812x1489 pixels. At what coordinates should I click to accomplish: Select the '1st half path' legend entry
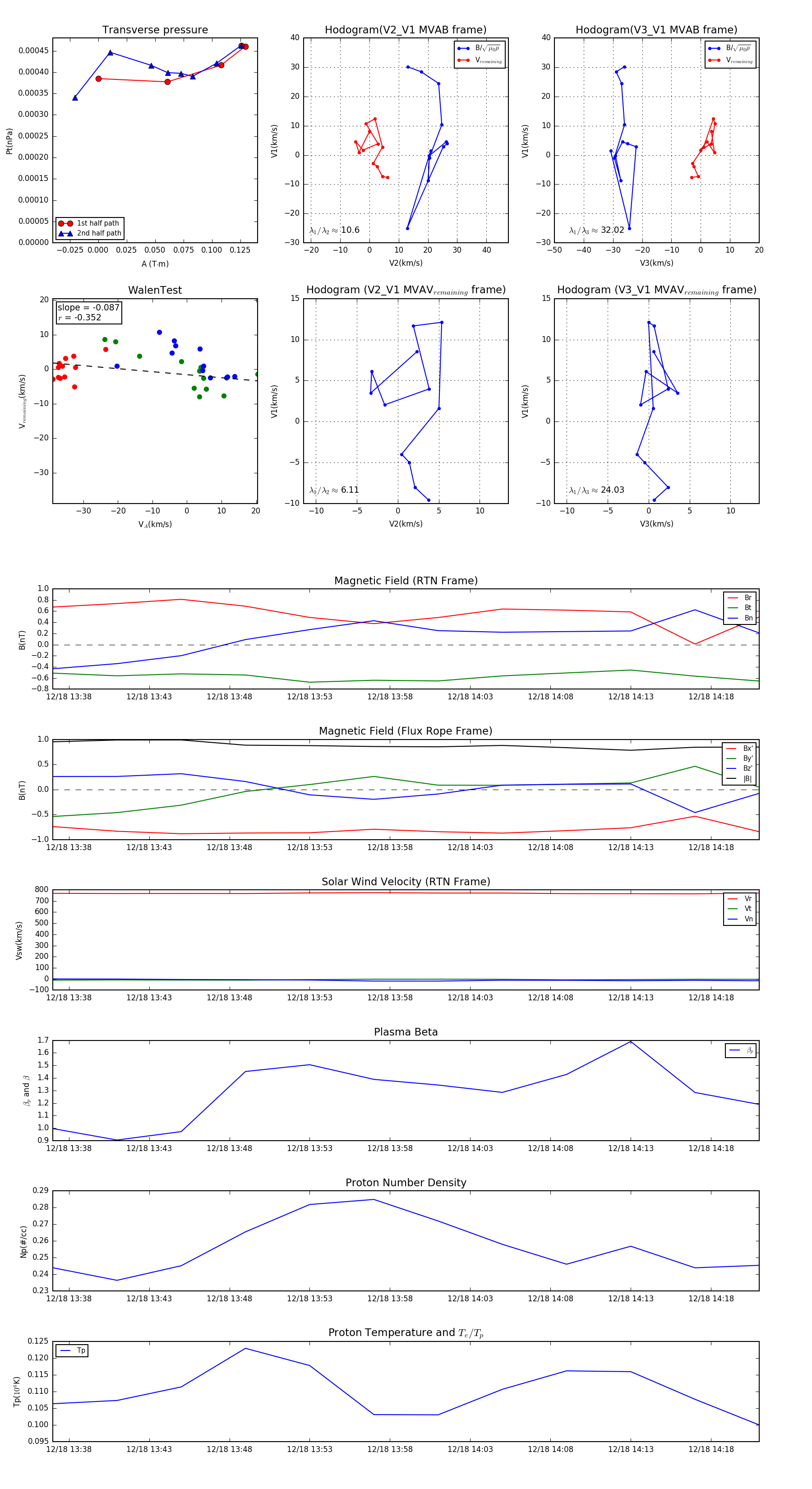90,223
